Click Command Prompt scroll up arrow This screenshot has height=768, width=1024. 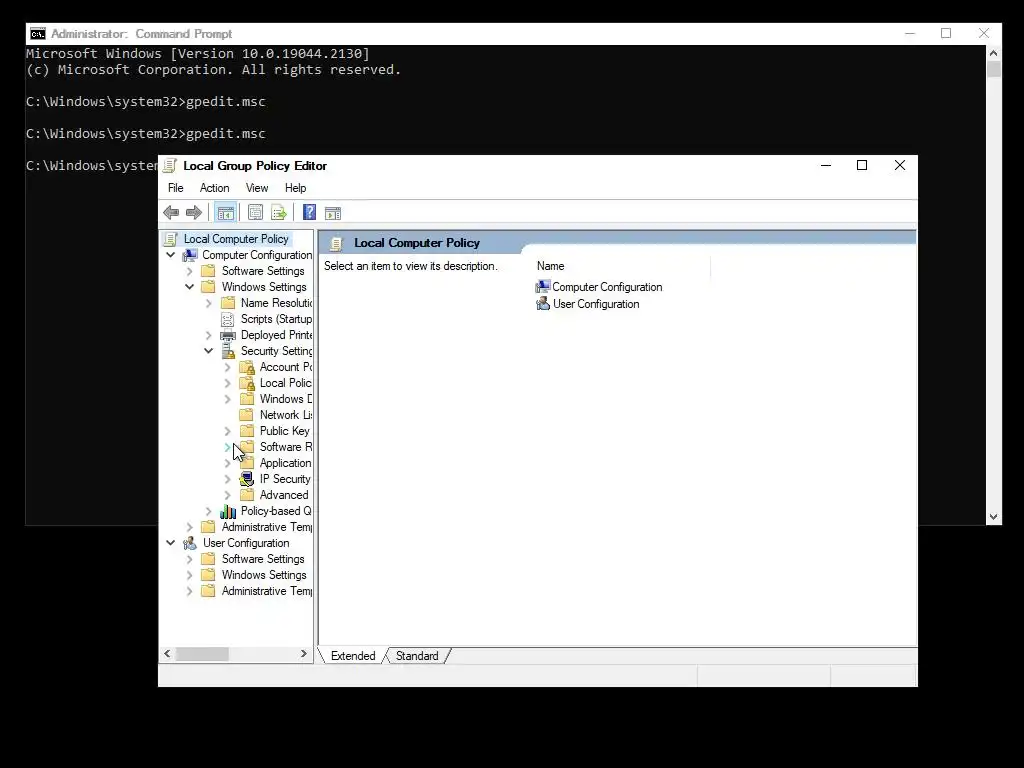(x=993, y=54)
